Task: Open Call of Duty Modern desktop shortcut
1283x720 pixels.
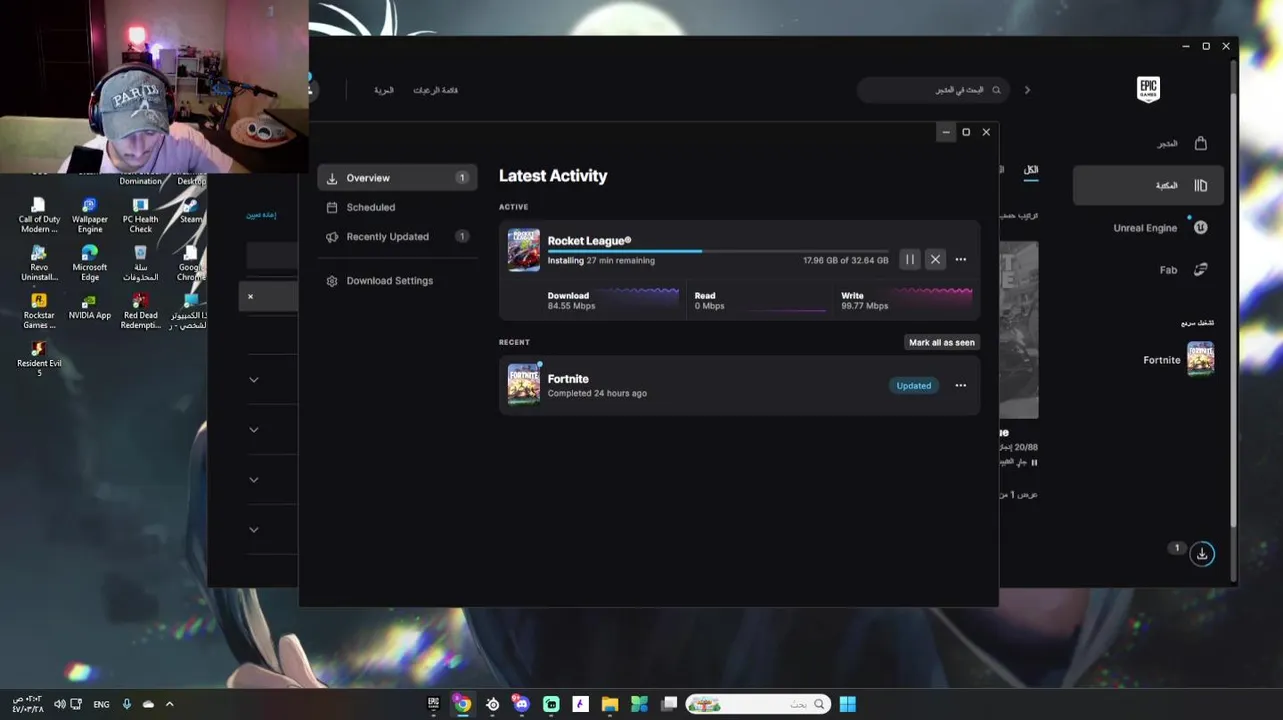Action: (39, 215)
